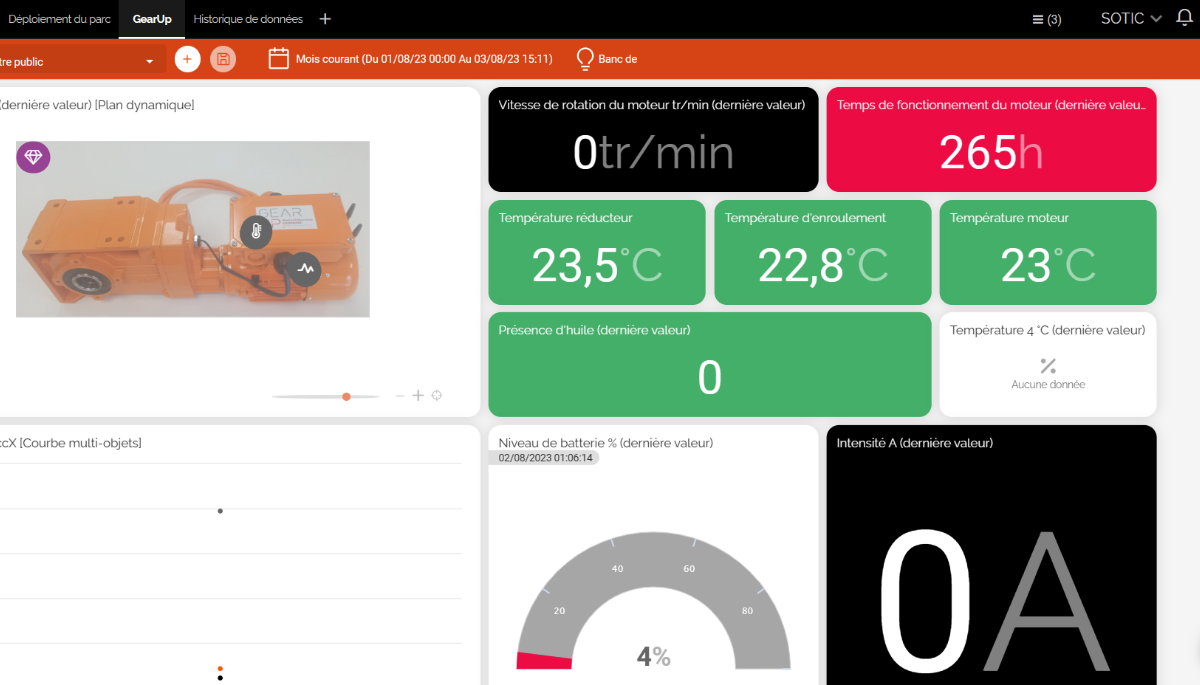This screenshot has height=685, width=1200.
Task: Click the lightbulb icon beside Banc de
Action: [585, 59]
